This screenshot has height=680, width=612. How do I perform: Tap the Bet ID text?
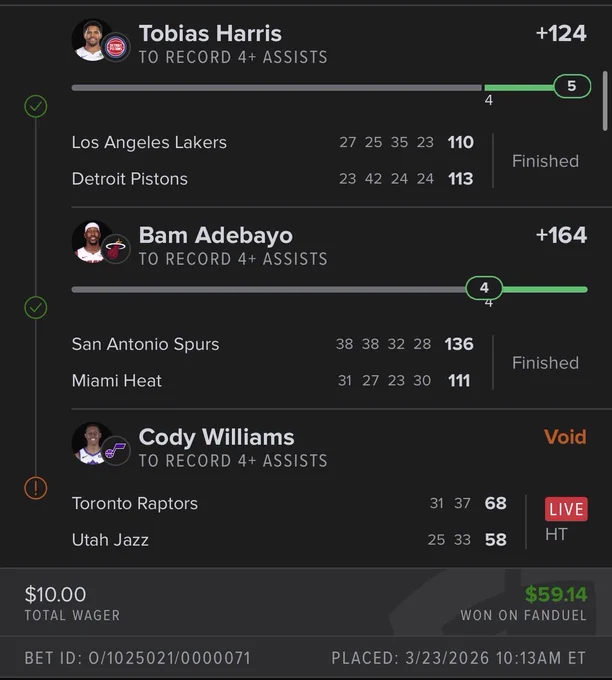tap(137, 658)
